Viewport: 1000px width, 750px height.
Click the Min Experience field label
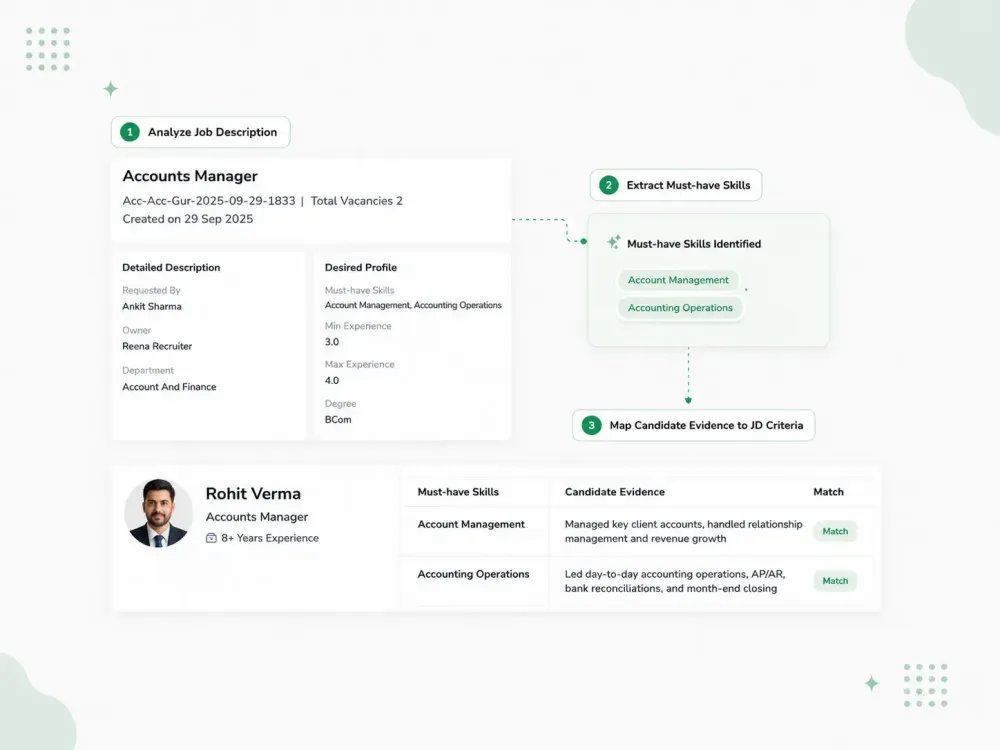click(358, 326)
